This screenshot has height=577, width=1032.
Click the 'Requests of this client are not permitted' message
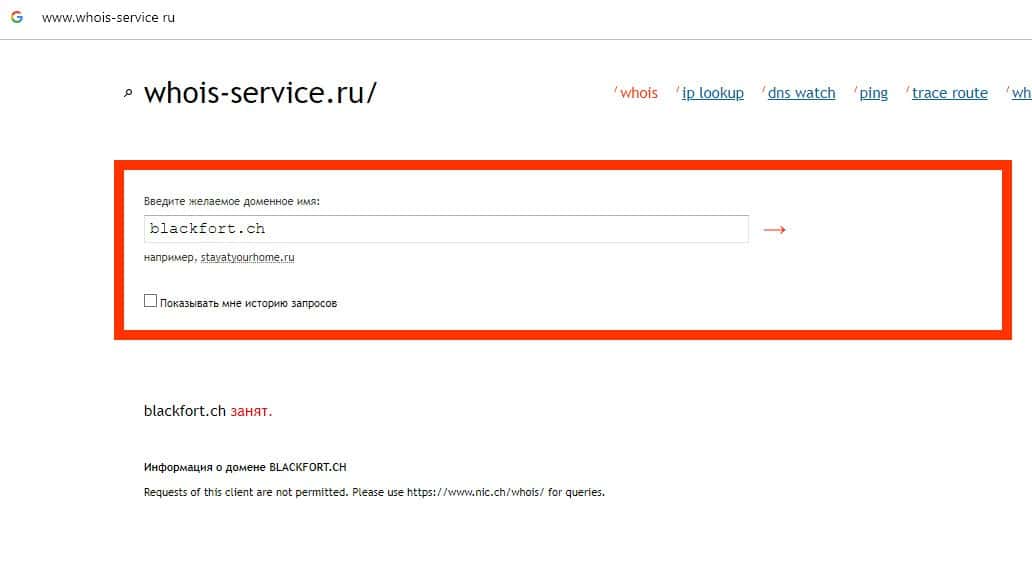(374, 492)
